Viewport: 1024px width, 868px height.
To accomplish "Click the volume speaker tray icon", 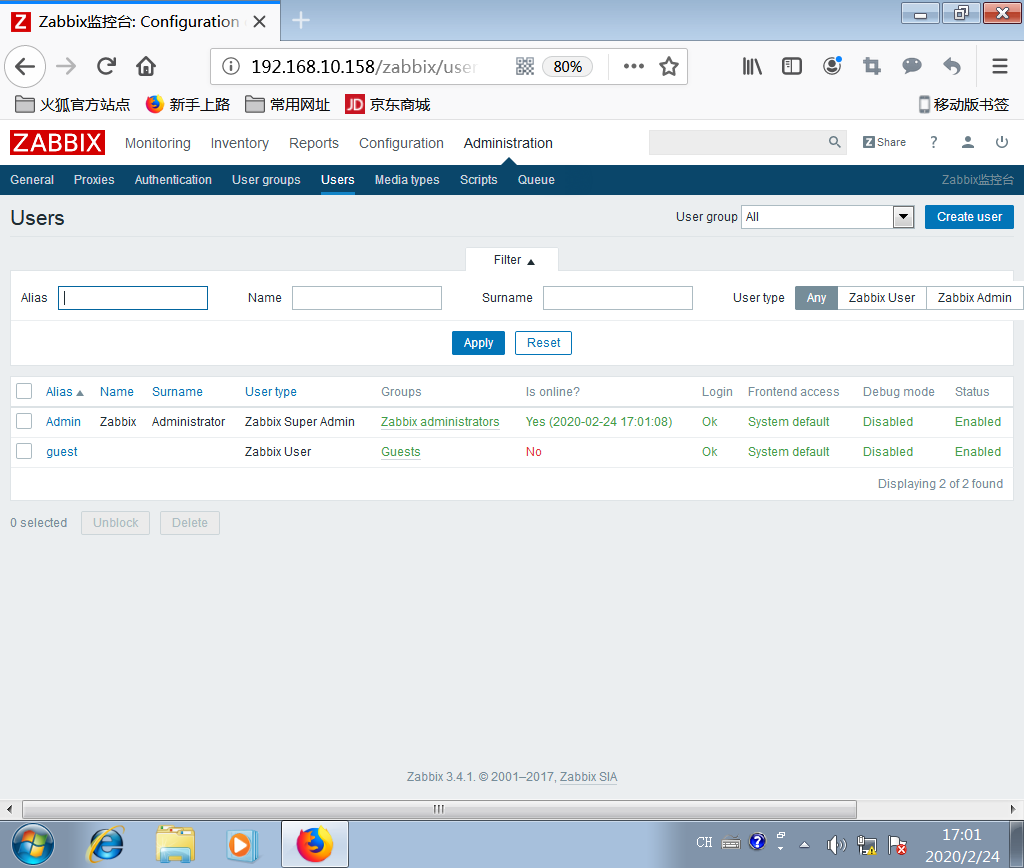I will tap(835, 844).
